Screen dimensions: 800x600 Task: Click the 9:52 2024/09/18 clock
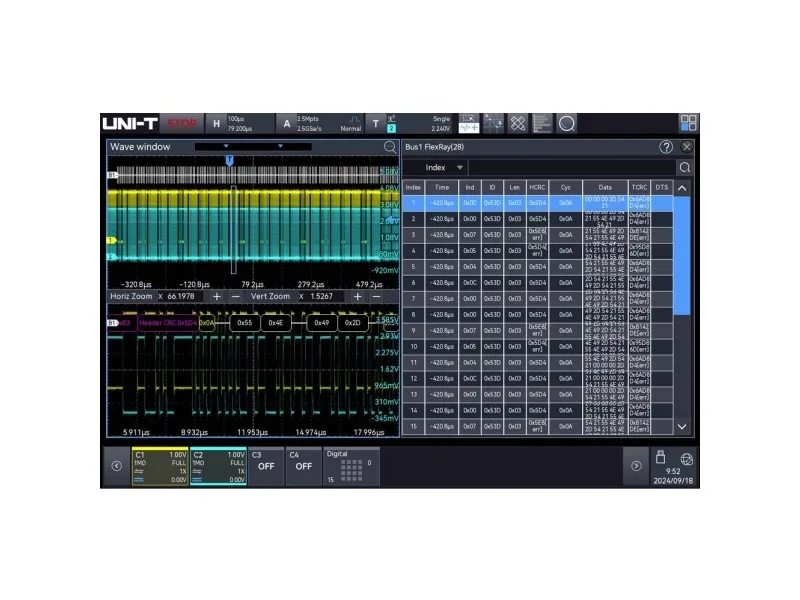[x=673, y=476]
